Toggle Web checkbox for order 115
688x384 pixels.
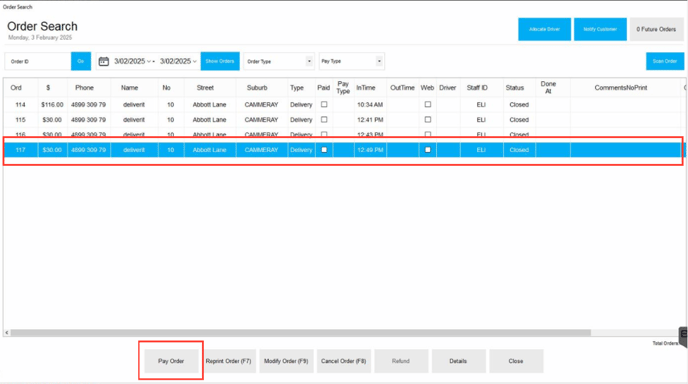click(428, 119)
